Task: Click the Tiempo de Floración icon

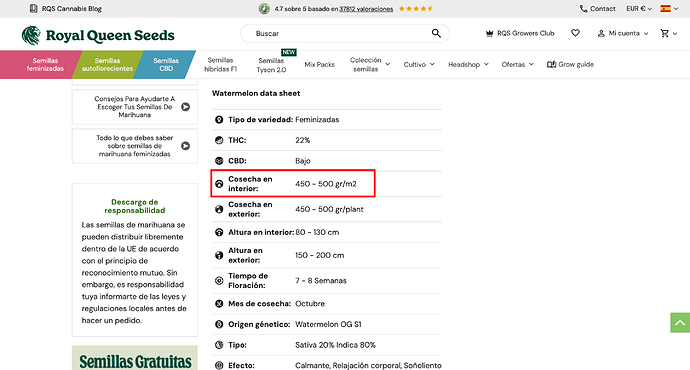Action: 219,281
